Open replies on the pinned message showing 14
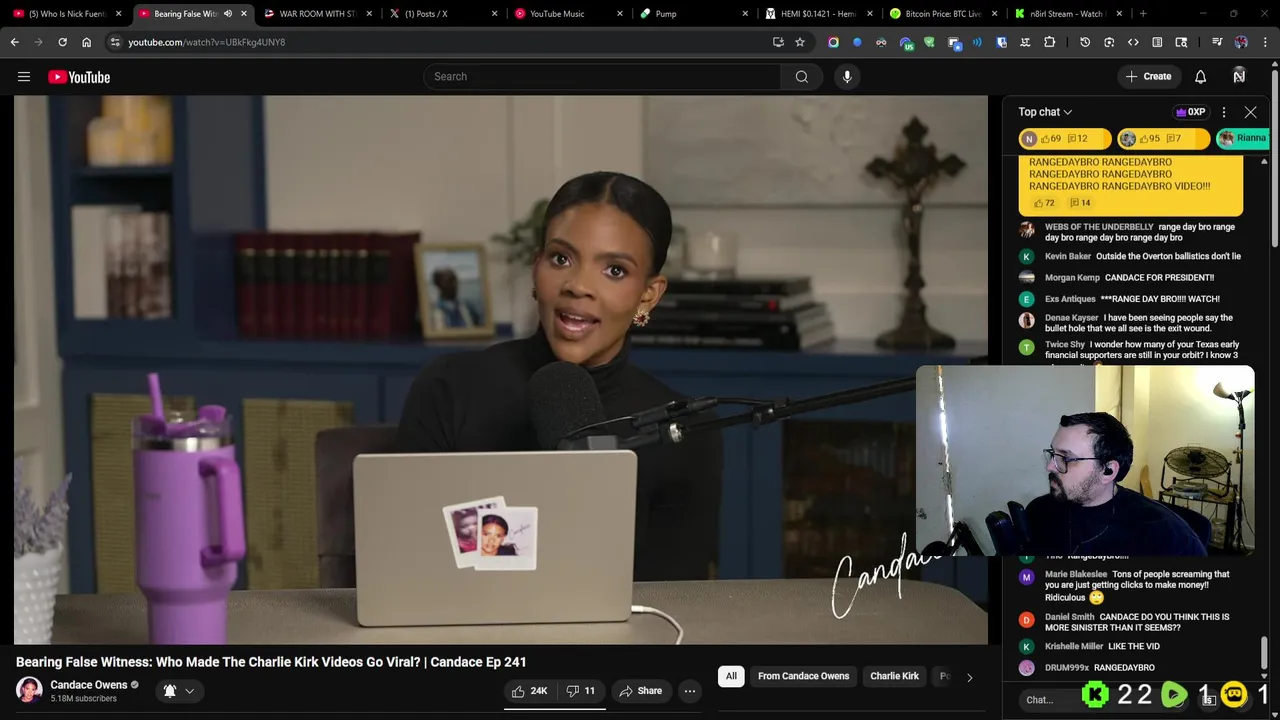 point(1080,203)
